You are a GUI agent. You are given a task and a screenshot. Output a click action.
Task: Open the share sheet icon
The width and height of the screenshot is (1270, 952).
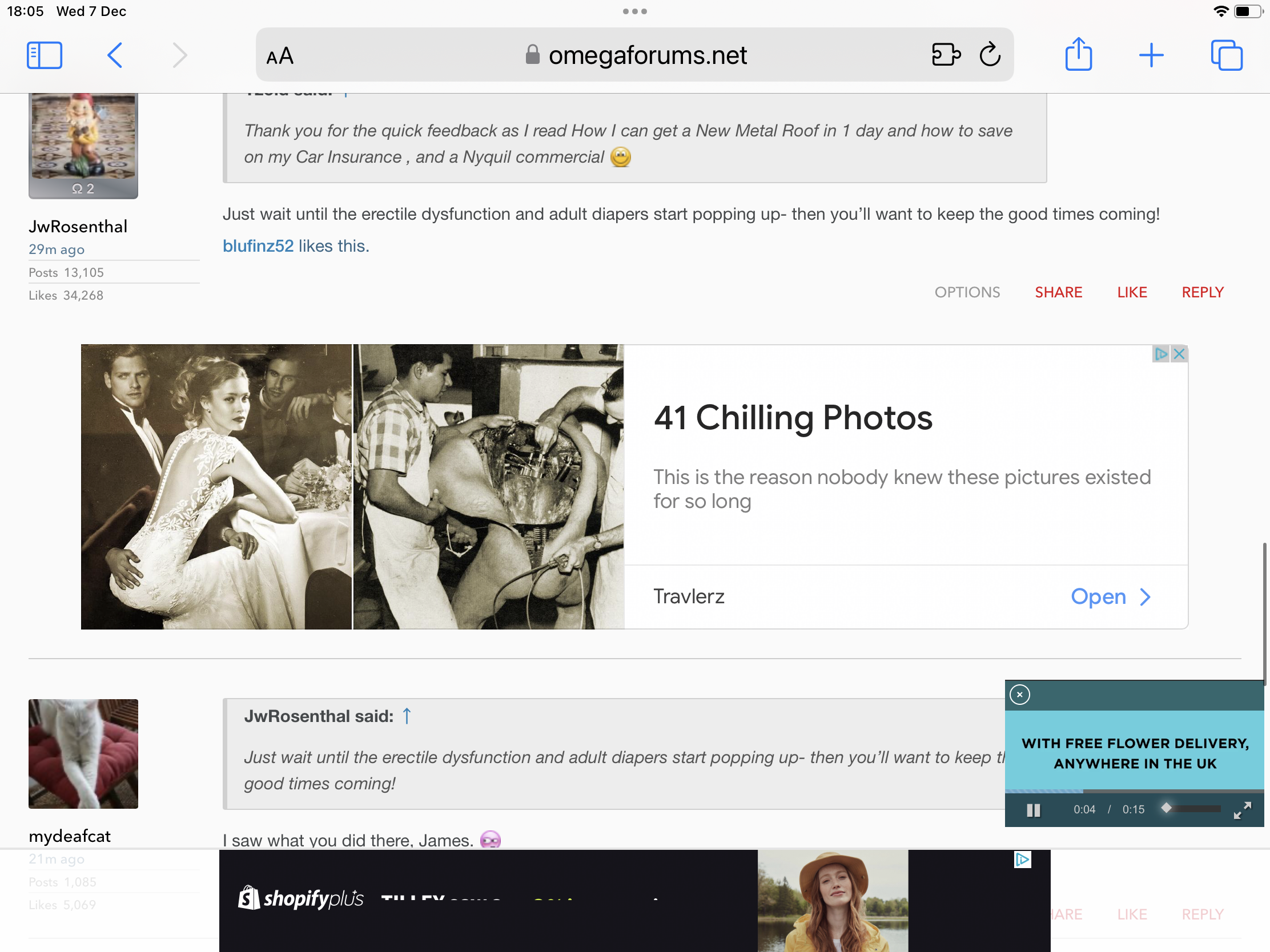tap(1078, 55)
